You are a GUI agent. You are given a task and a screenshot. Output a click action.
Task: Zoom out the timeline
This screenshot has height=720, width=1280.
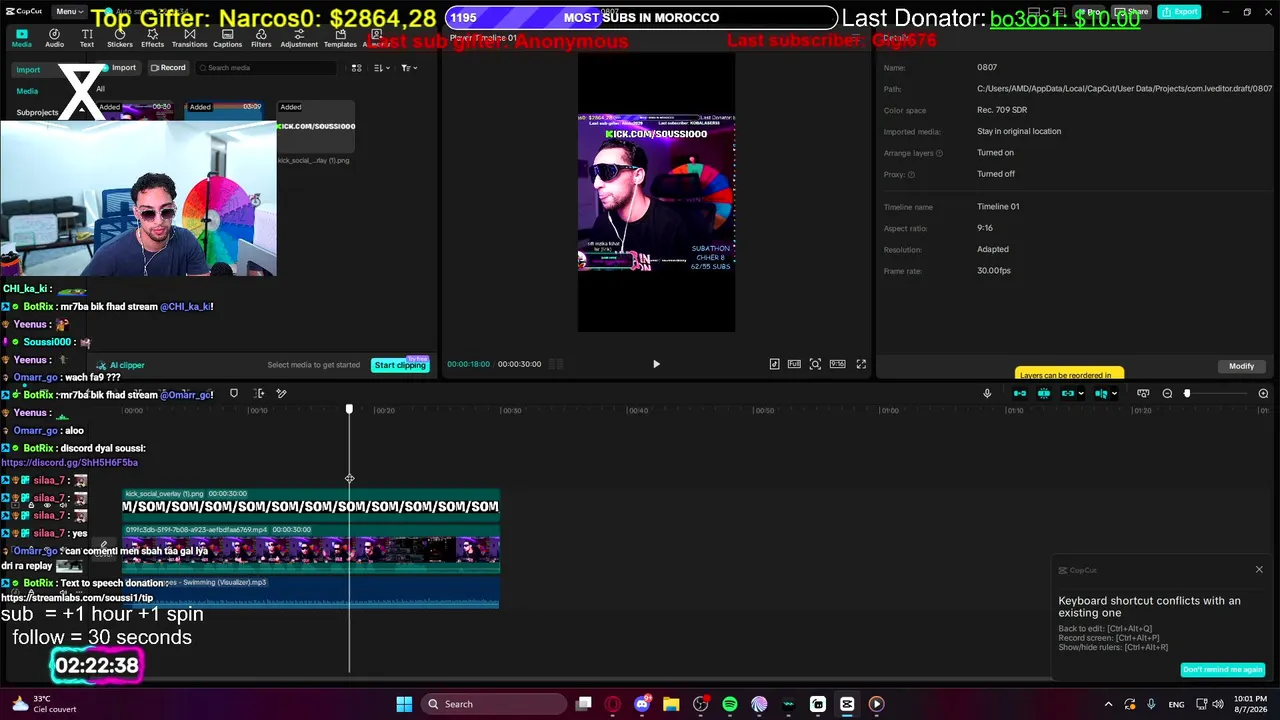click(1167, 394)
